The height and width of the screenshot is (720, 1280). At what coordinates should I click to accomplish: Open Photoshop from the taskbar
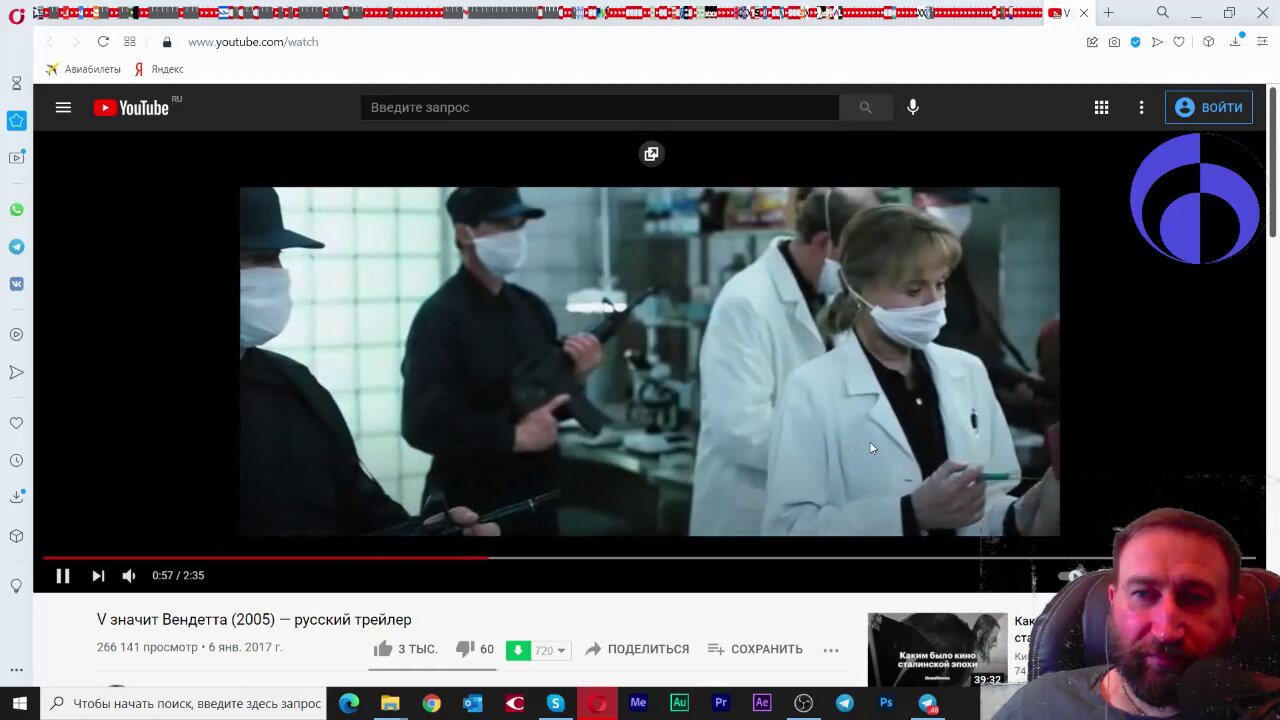click(x=886, y=703)
